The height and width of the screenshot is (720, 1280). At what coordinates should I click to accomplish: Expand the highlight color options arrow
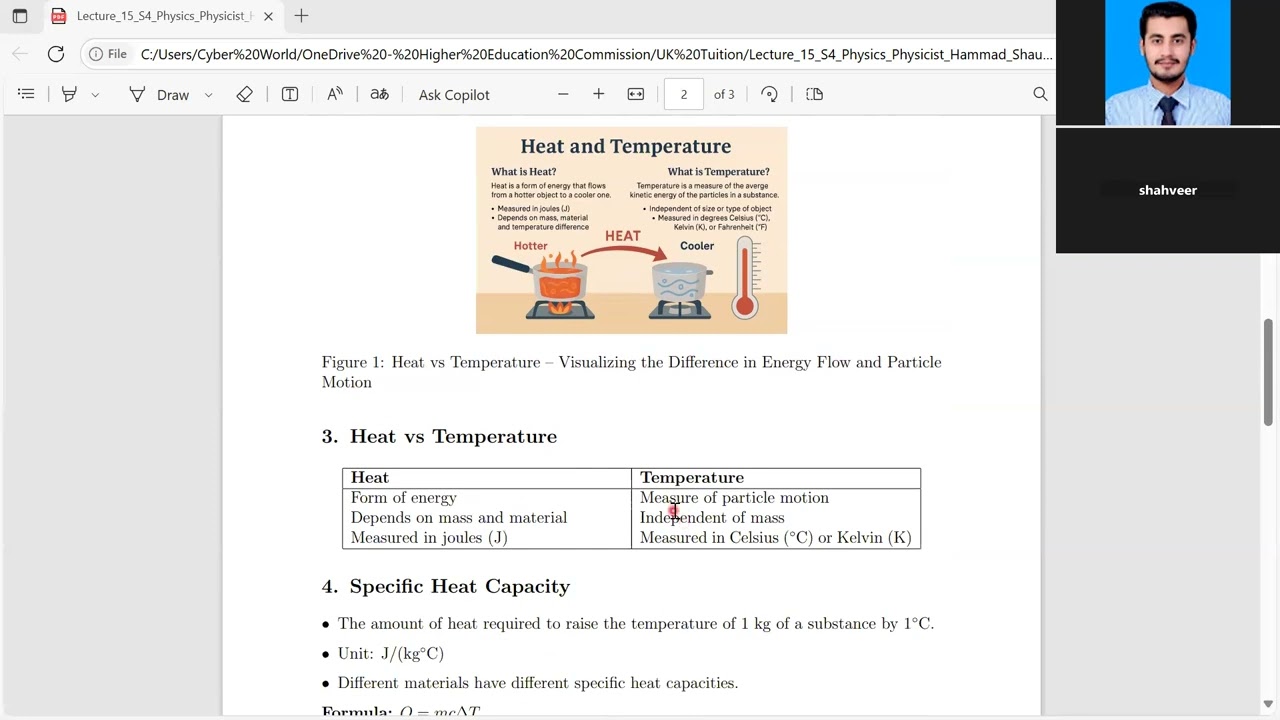(x=95, y=94)
